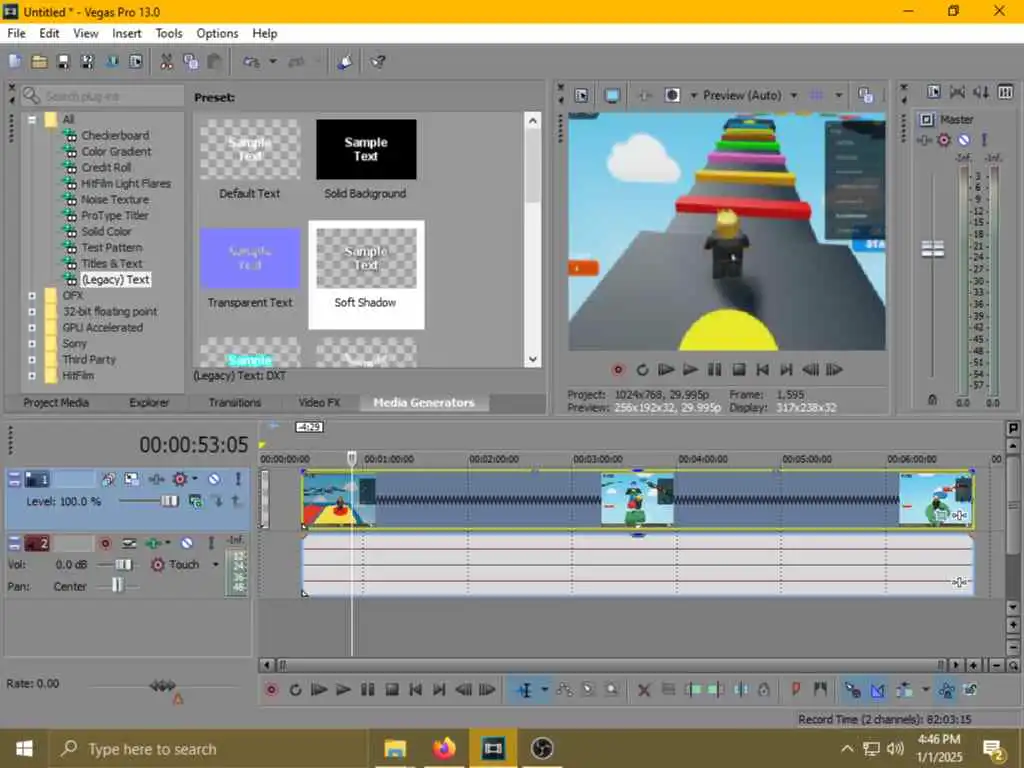Open Project Video Properties icon in preview
The height and width of the screenshot is (768, 1024).
tap(581, 95)
